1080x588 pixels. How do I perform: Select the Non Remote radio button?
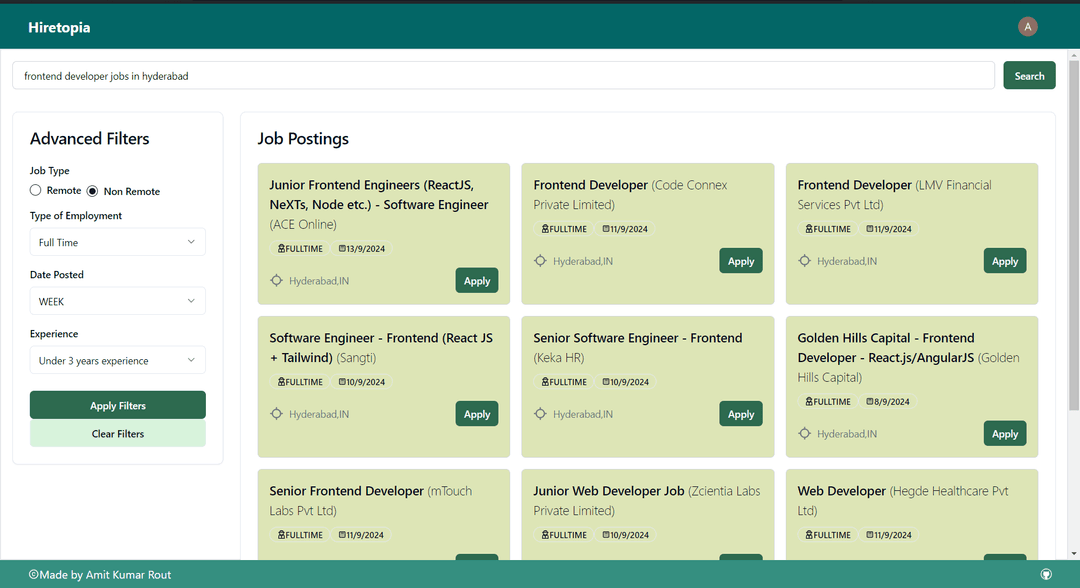click(92, 191)
